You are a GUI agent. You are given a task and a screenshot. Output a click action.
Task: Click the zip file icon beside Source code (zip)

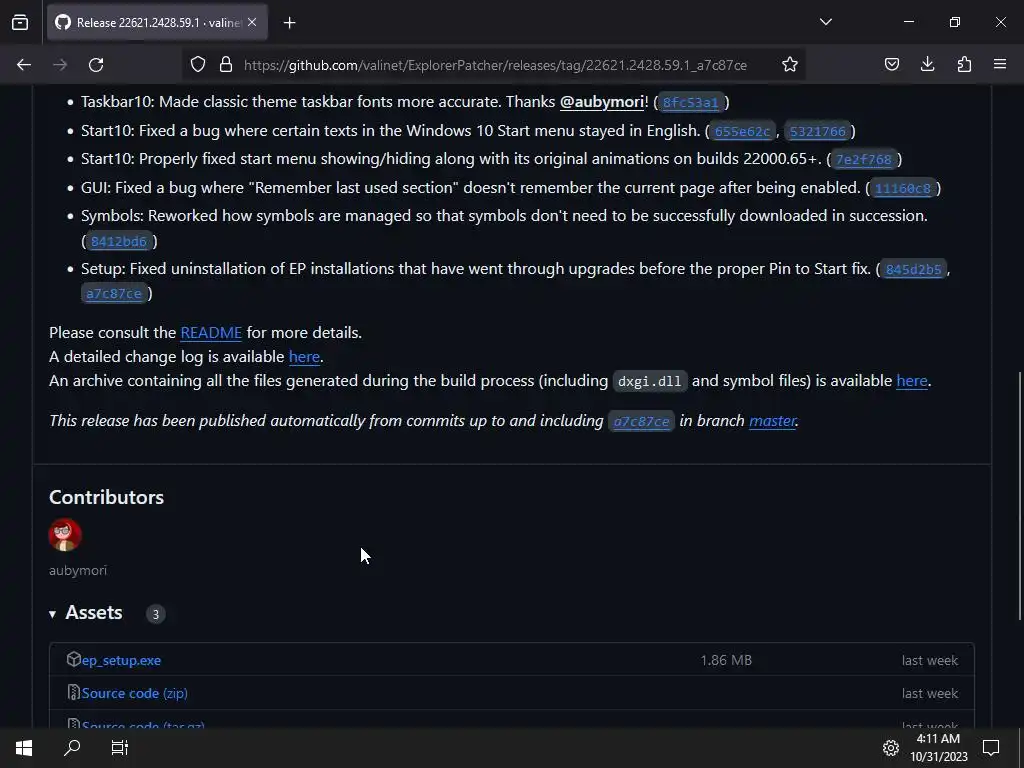point(73,692)
